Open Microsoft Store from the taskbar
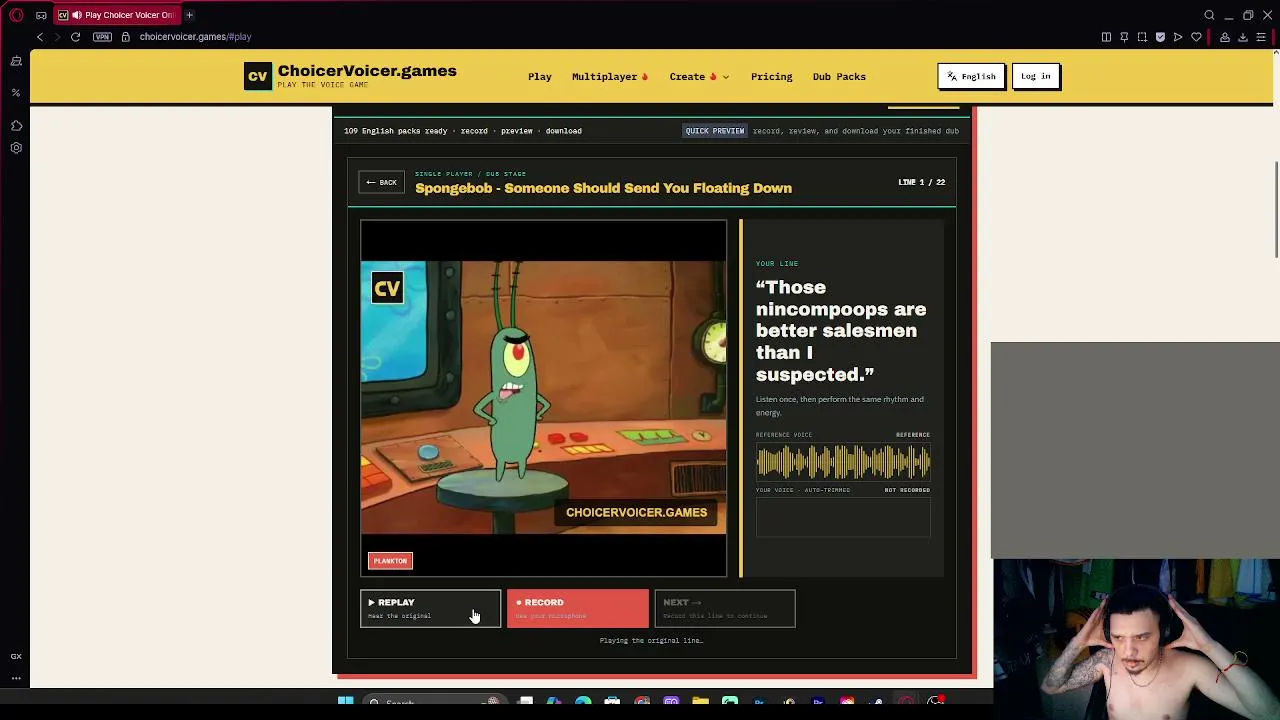 [612, 702]
